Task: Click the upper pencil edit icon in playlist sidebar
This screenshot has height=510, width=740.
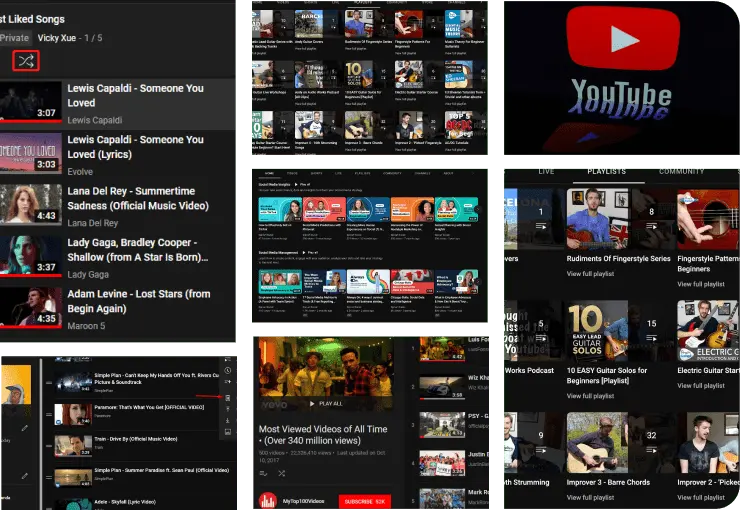Action: (25, 428)
